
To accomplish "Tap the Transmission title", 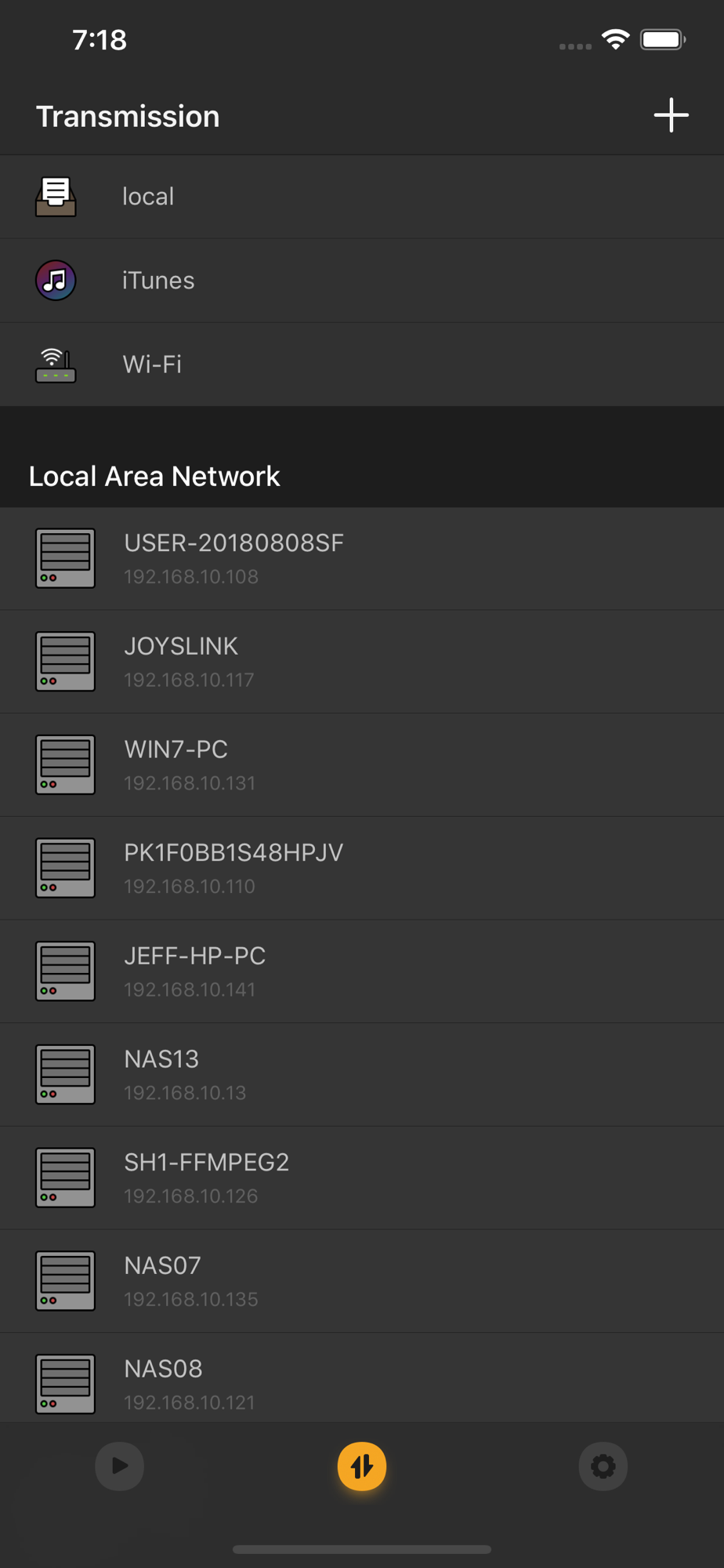I will 128,116.
